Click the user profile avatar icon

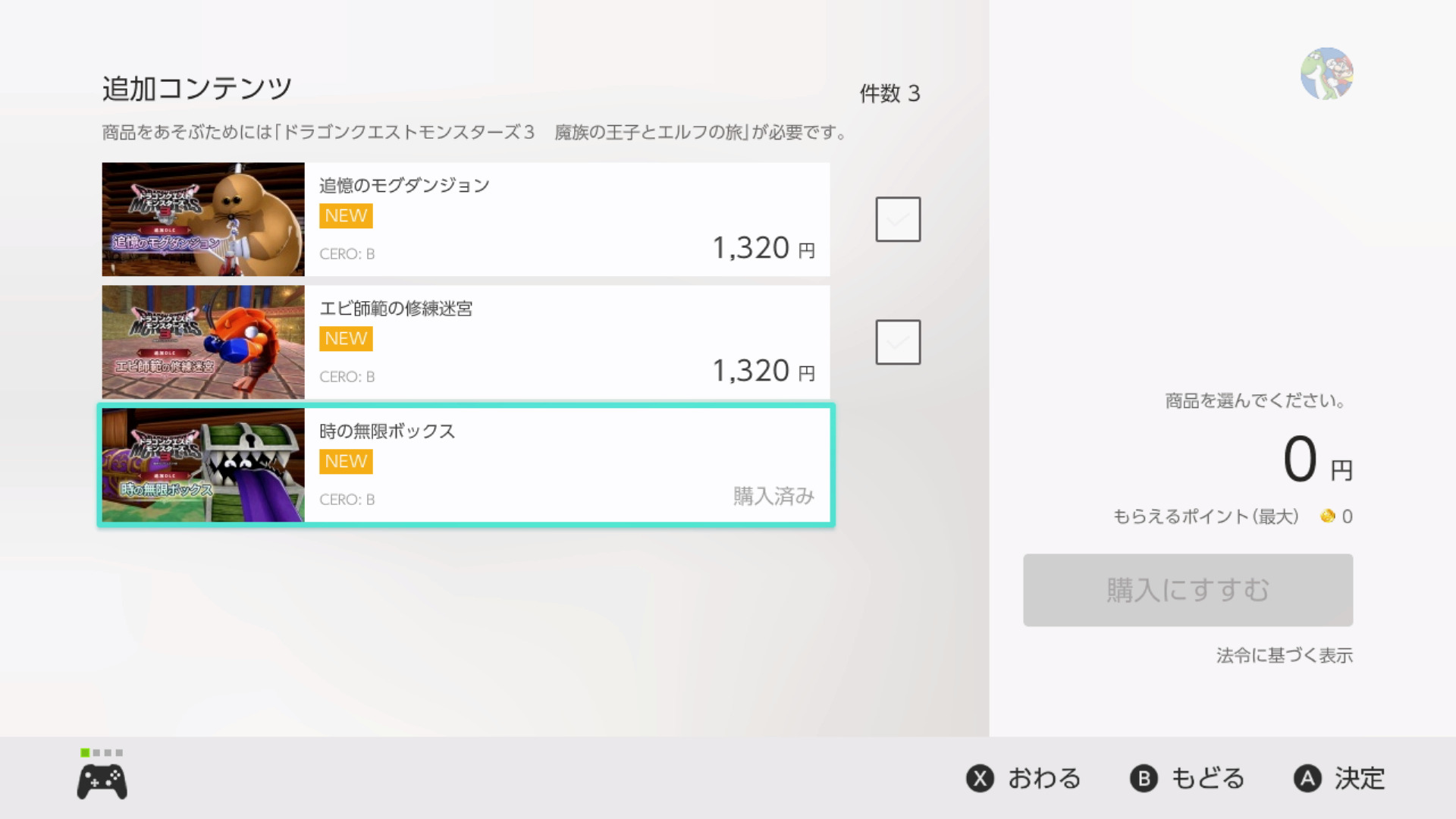click(x=1326, y=75)
